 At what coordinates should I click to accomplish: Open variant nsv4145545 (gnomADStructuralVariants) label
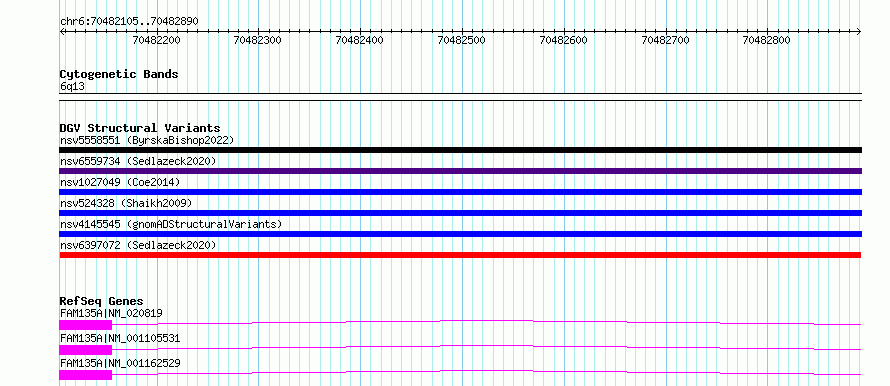click(171, 224)
